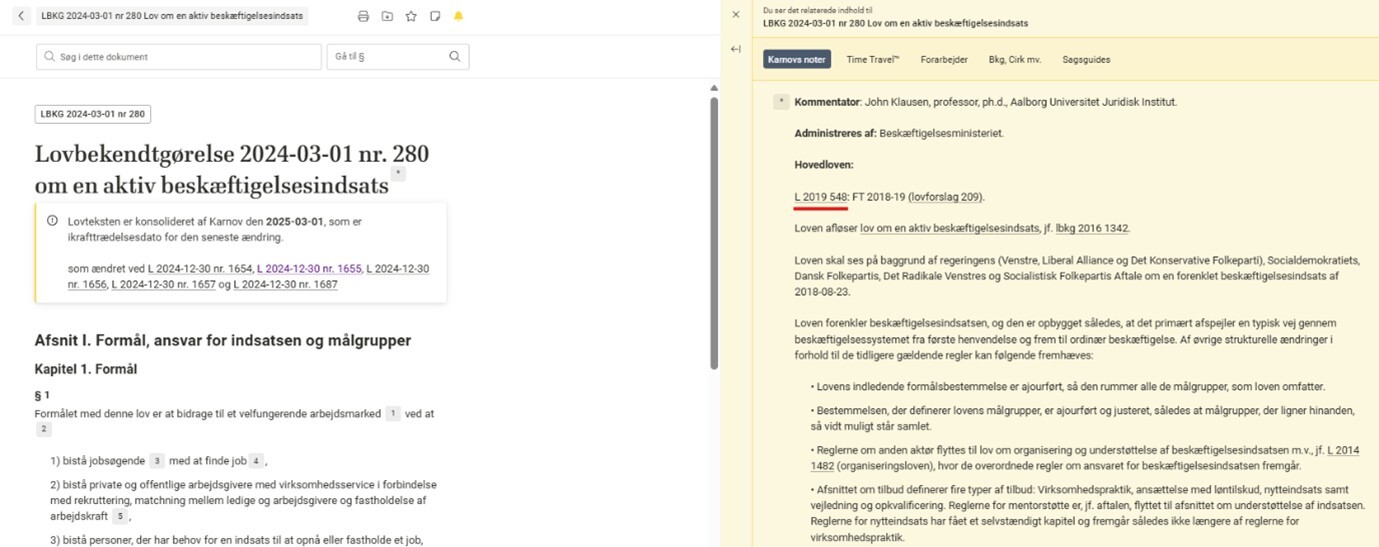This screenshot has width=1379, height=547.
Task: Click the document's vertical scrollbar
Action: [x=714, y=230]
